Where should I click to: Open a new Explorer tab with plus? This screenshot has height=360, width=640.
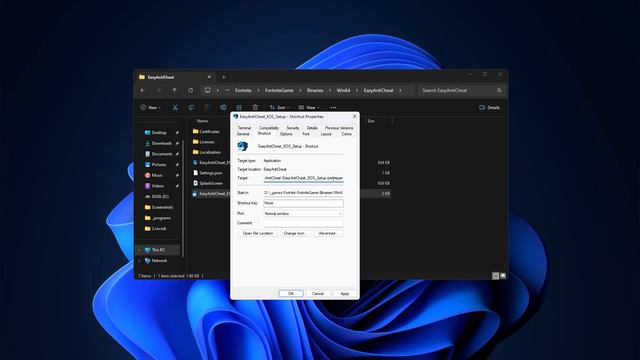[x=224, y=77]
